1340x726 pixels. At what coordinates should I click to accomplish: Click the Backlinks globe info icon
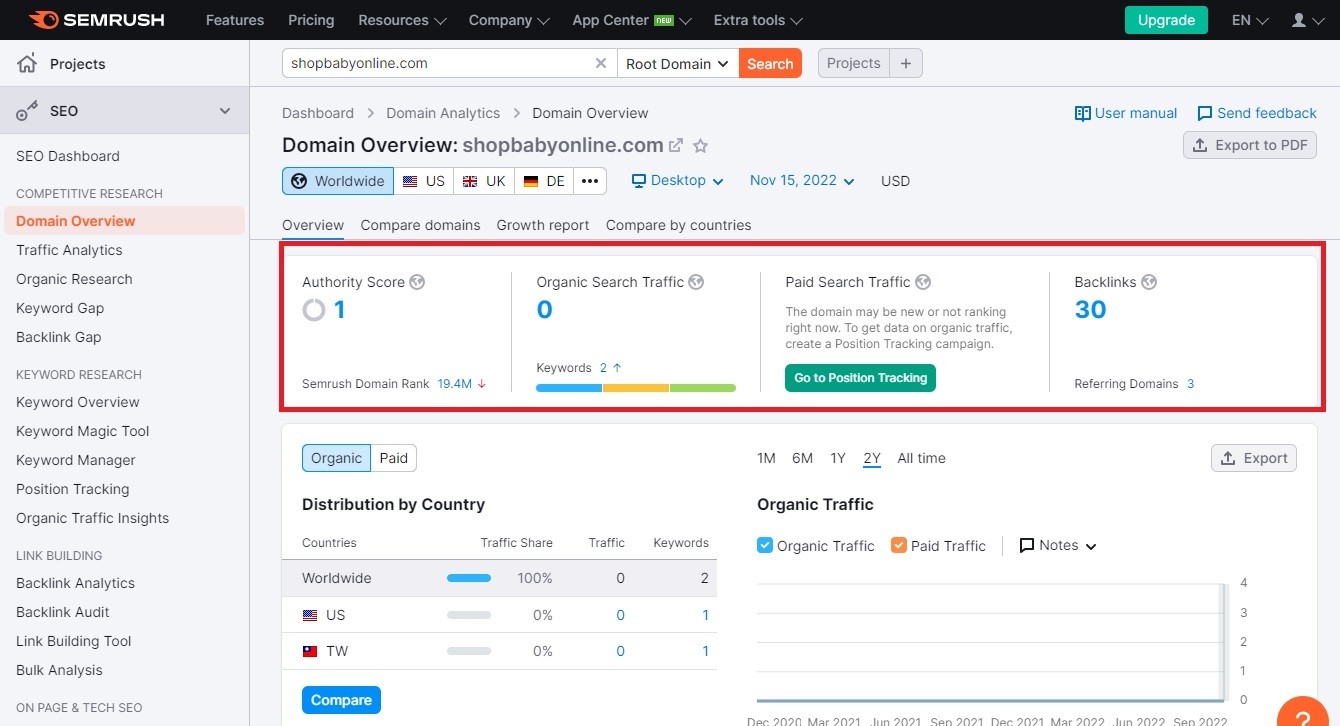1149,282
